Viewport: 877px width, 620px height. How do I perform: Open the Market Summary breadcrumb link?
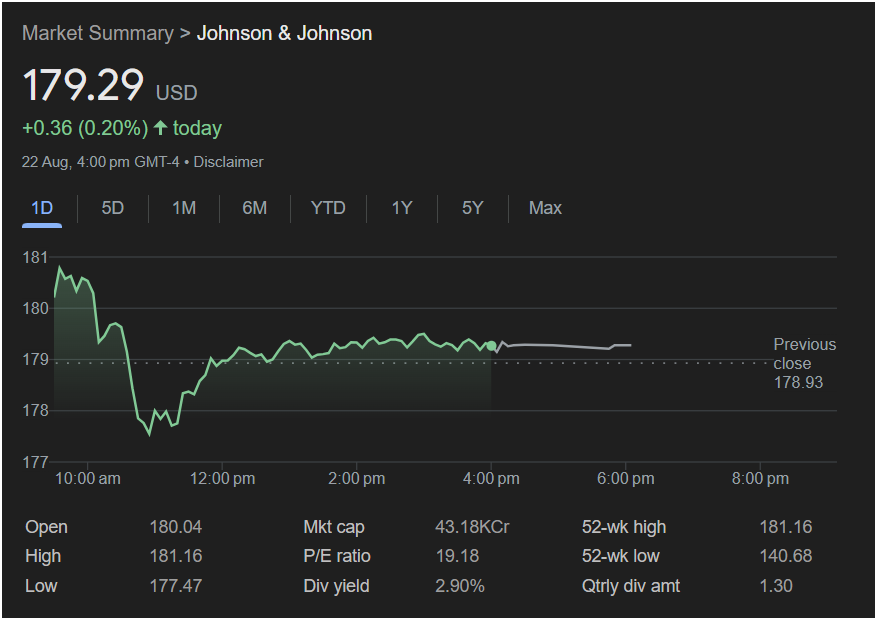tap(97, 33)
